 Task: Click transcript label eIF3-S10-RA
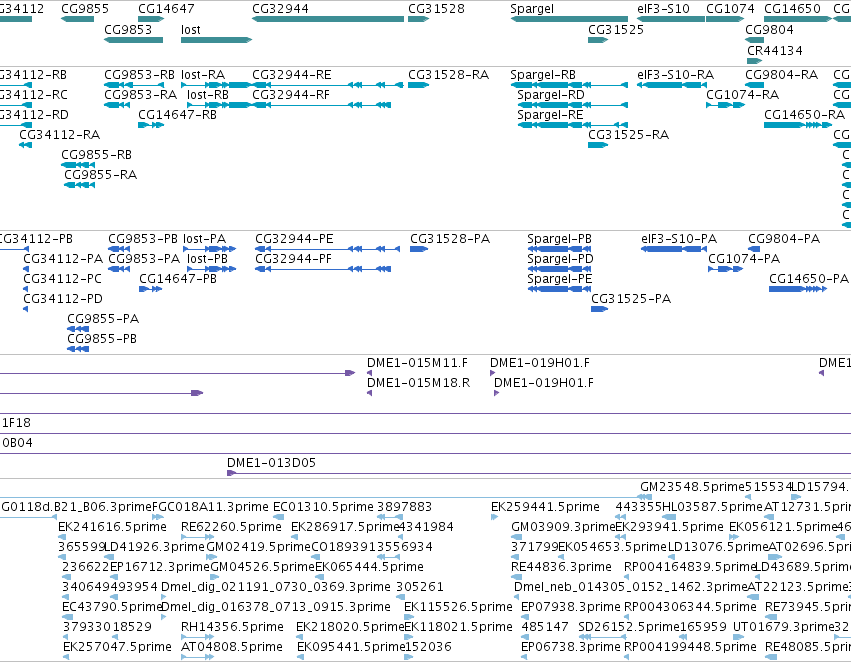pyautogui.click(x=675, y=74)
